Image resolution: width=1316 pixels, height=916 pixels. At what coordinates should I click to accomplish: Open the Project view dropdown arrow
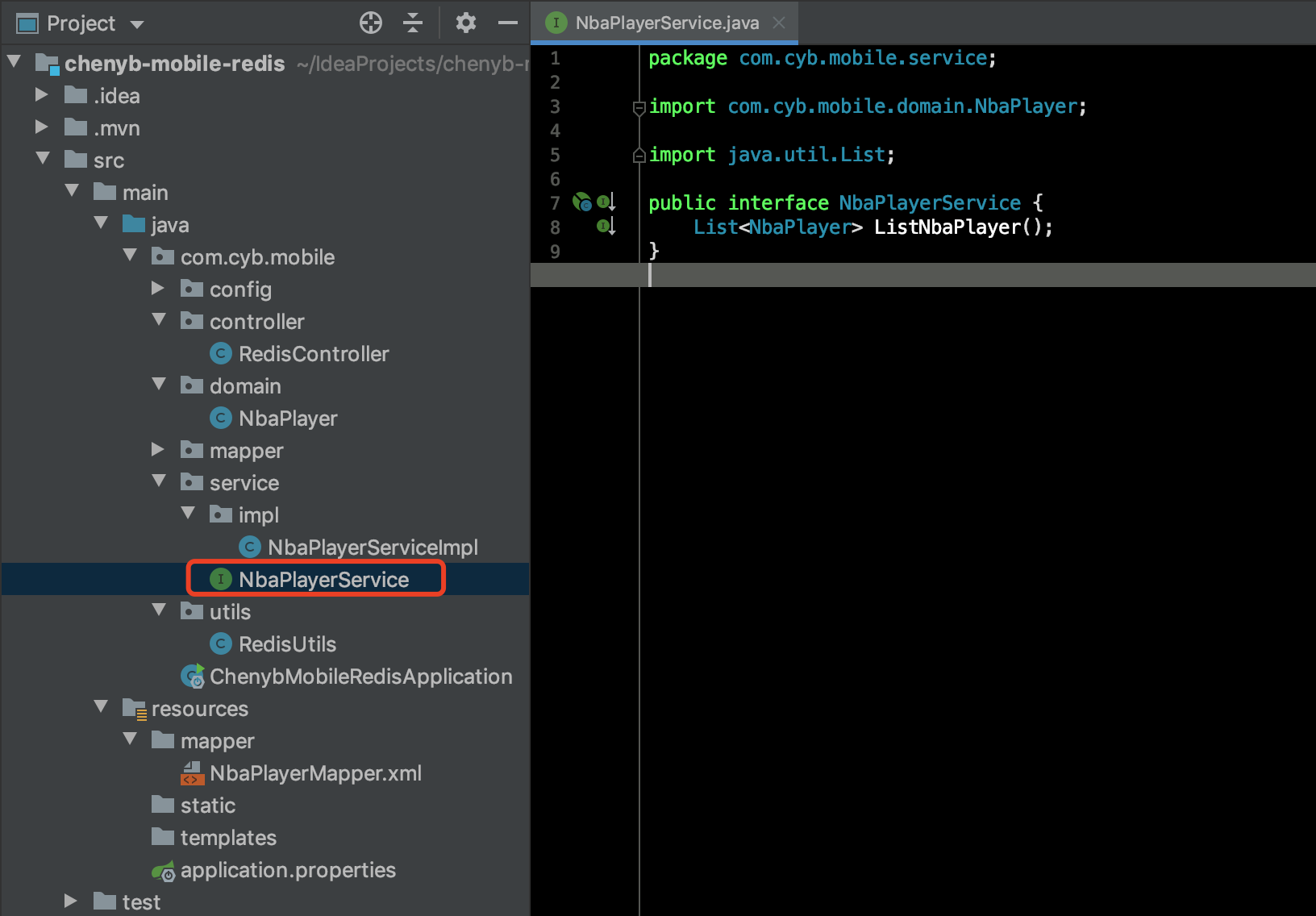137,24
